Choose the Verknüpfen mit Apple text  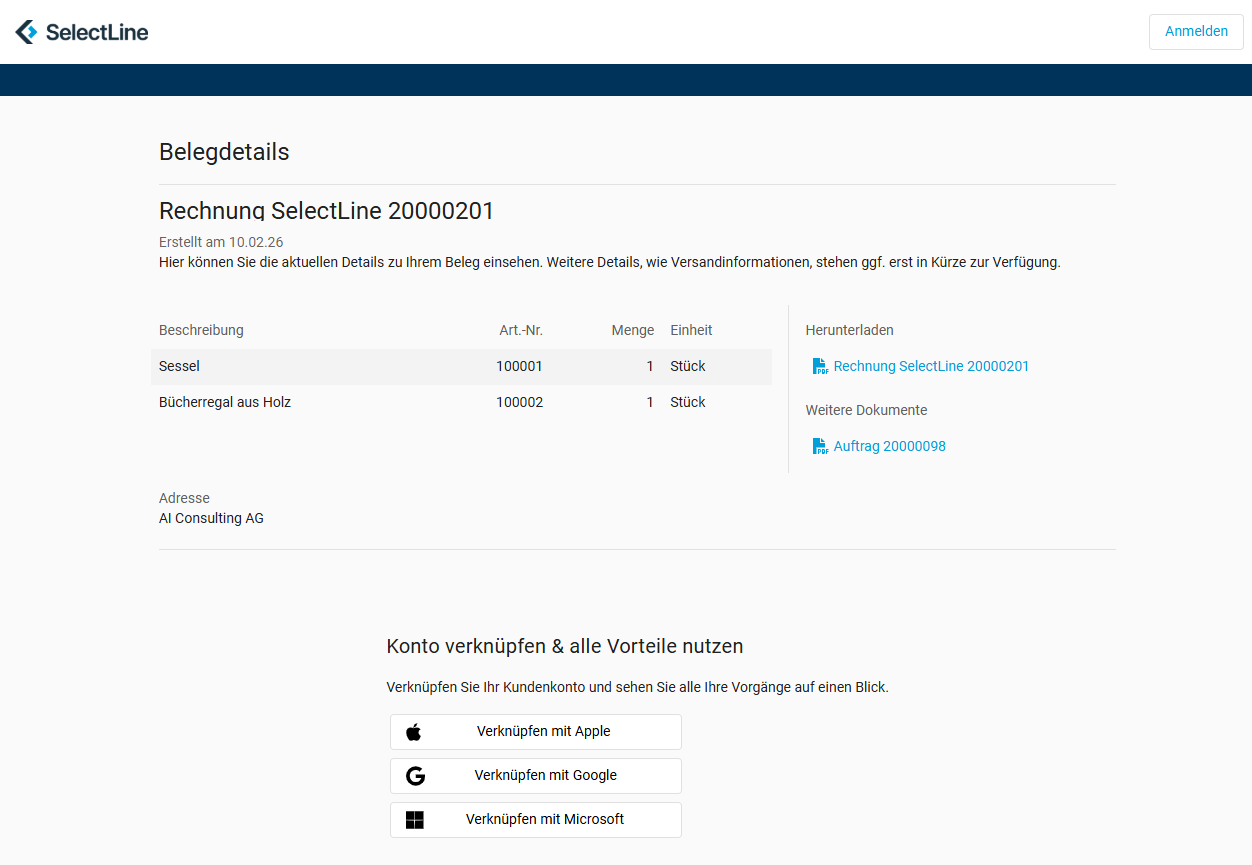543,732
